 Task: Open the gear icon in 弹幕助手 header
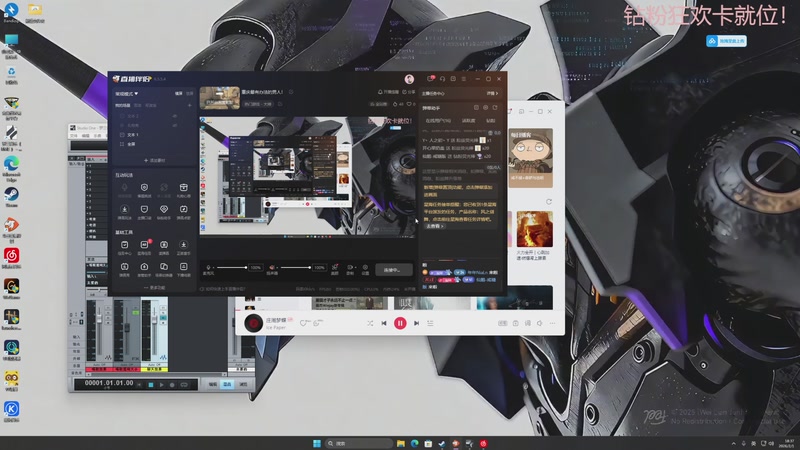pos(486,108)
